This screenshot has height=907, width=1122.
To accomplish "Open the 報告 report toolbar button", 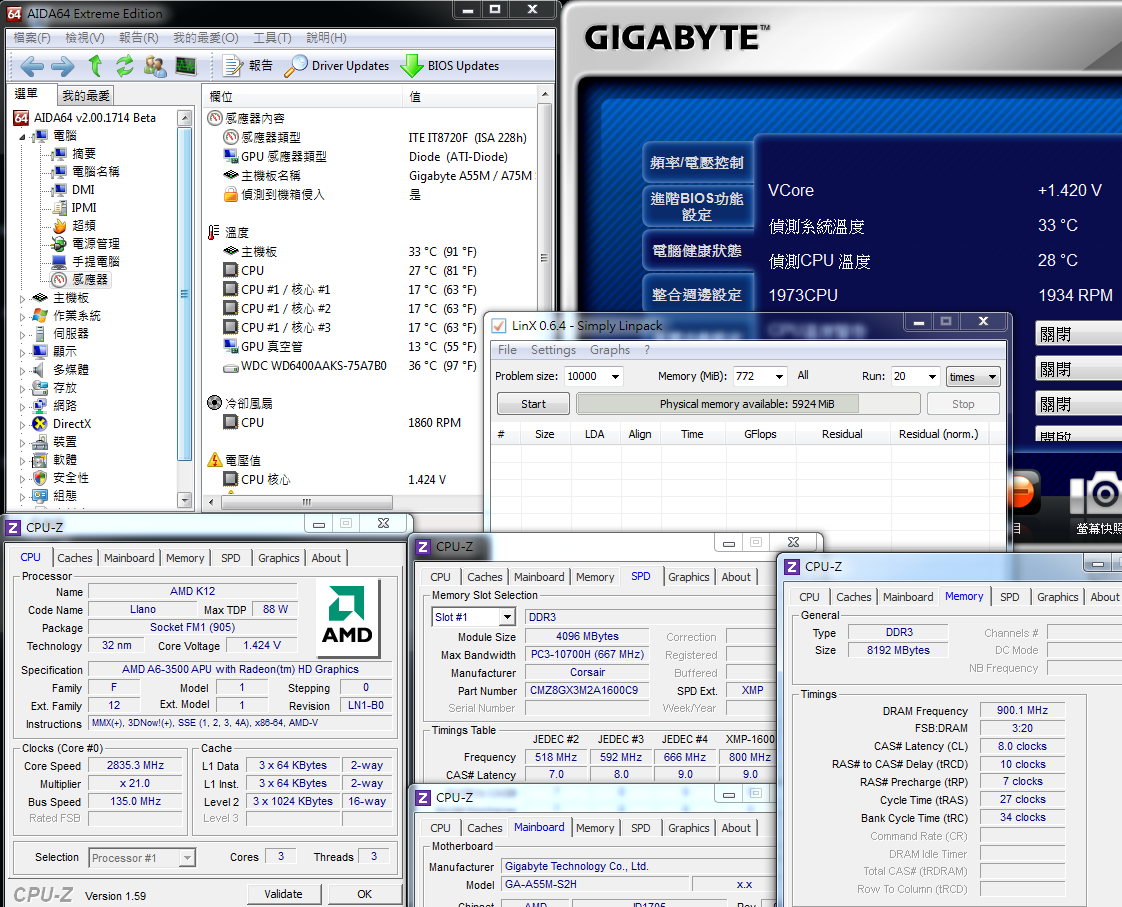I will (248, 66).
